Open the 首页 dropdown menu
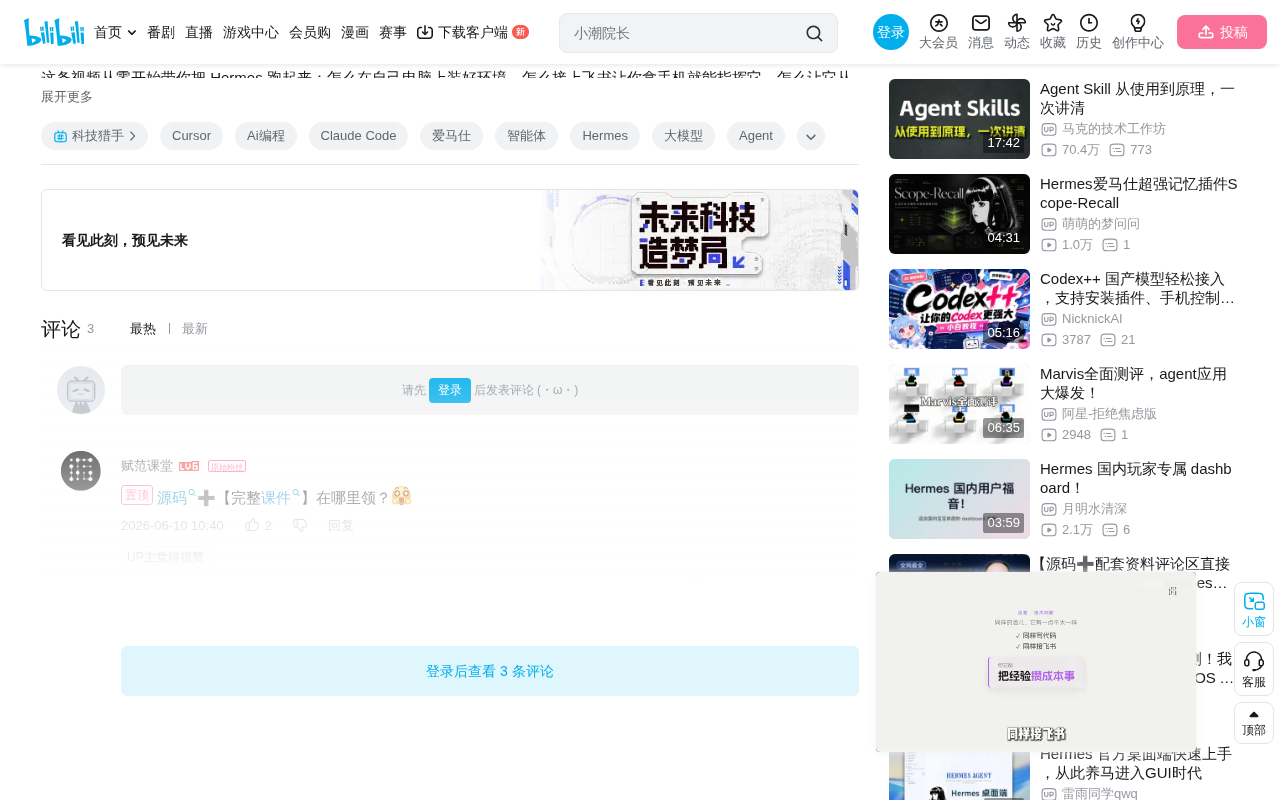The height and width of the screenshot is (800, 1280). 115,32
